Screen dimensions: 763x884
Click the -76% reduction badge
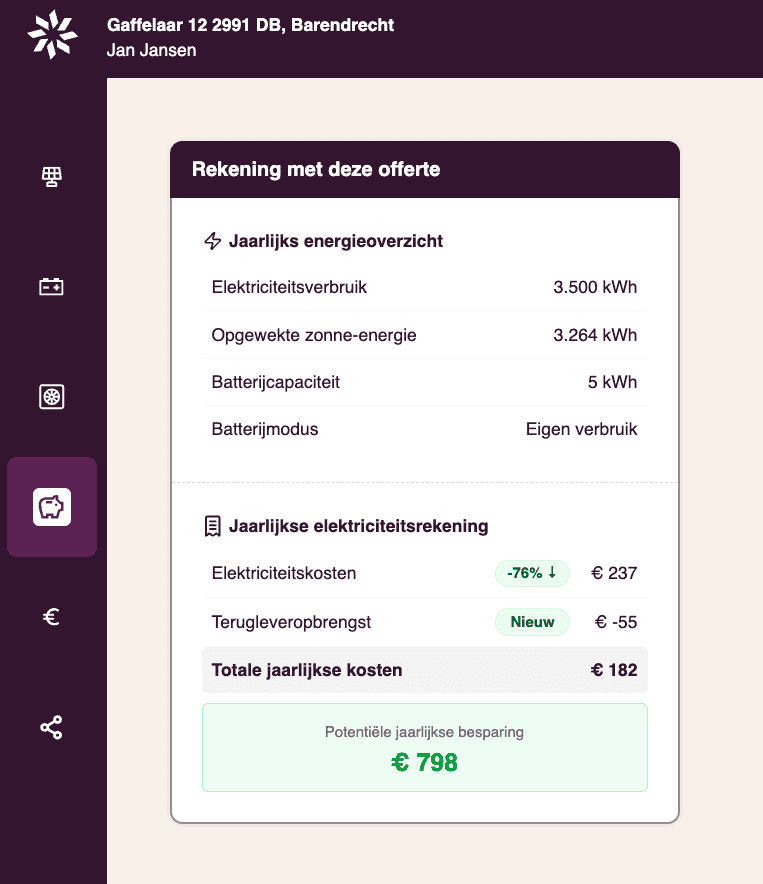[x=532, y=573]
